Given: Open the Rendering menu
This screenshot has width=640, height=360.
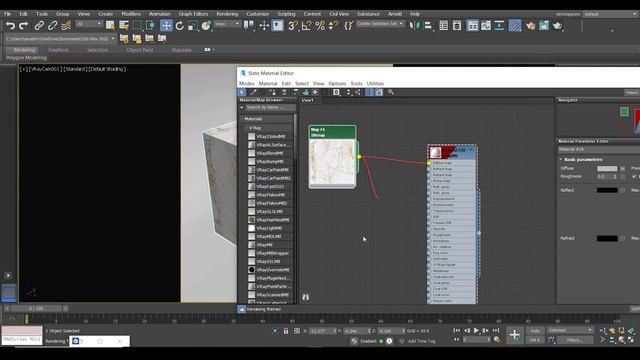Looking at the screenshot, I should [x=227, y=14].
